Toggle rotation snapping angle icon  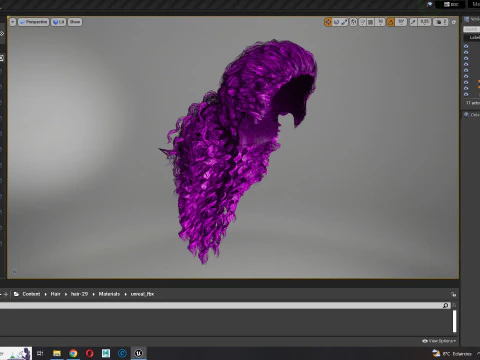point(390,22)
